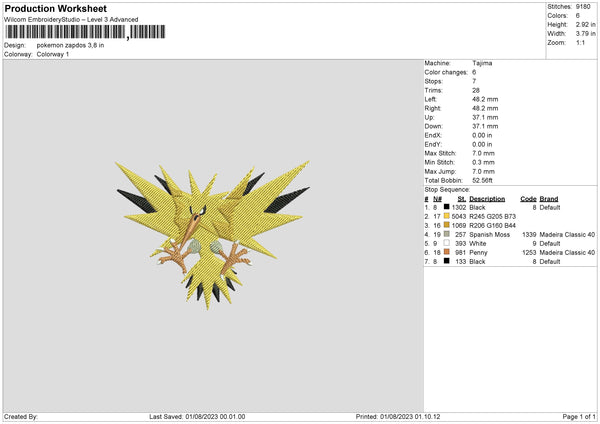The width and height of the screenshot is (600, 424).
Task: Click the 'Madeira Classic 40' brand in row 4
Action: point(567,235)
